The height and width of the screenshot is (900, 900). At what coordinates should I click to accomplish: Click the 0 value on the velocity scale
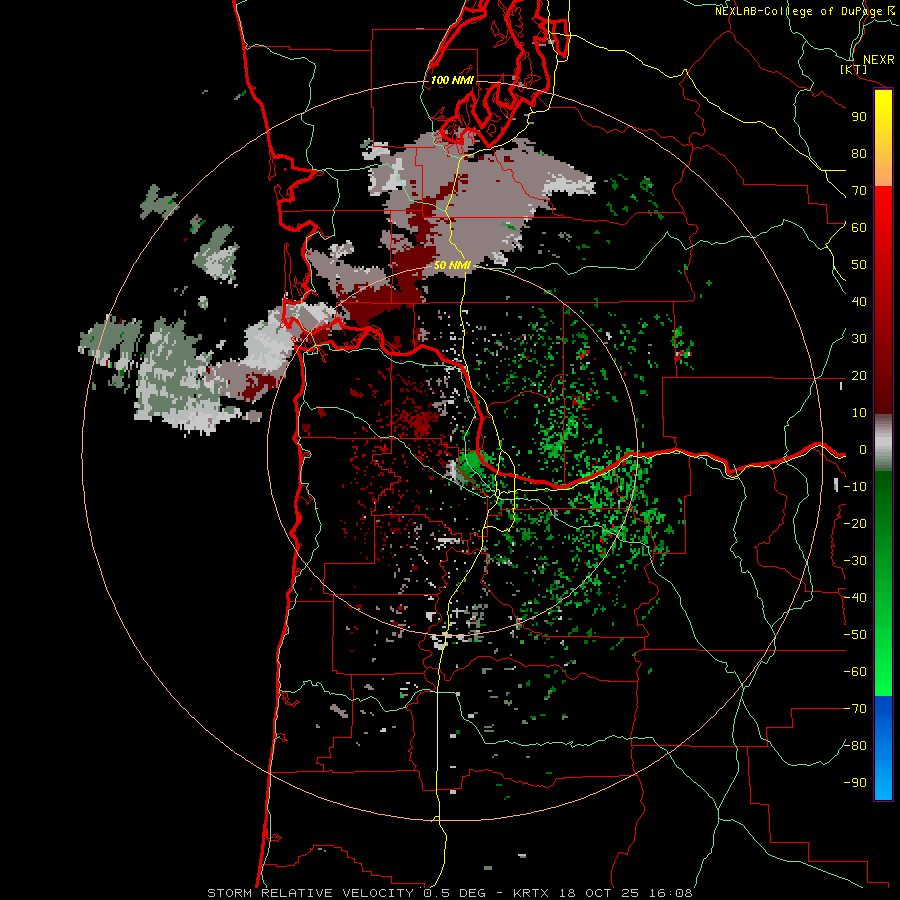coord(863,450)
